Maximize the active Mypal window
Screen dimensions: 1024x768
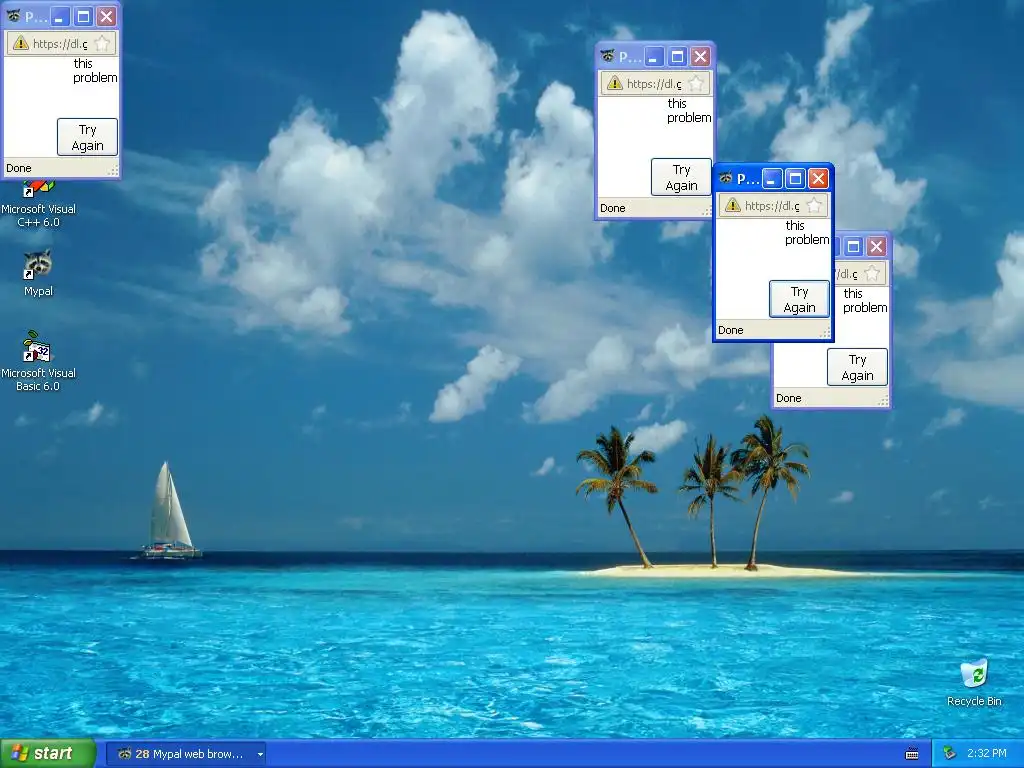(x=795, y=178)
